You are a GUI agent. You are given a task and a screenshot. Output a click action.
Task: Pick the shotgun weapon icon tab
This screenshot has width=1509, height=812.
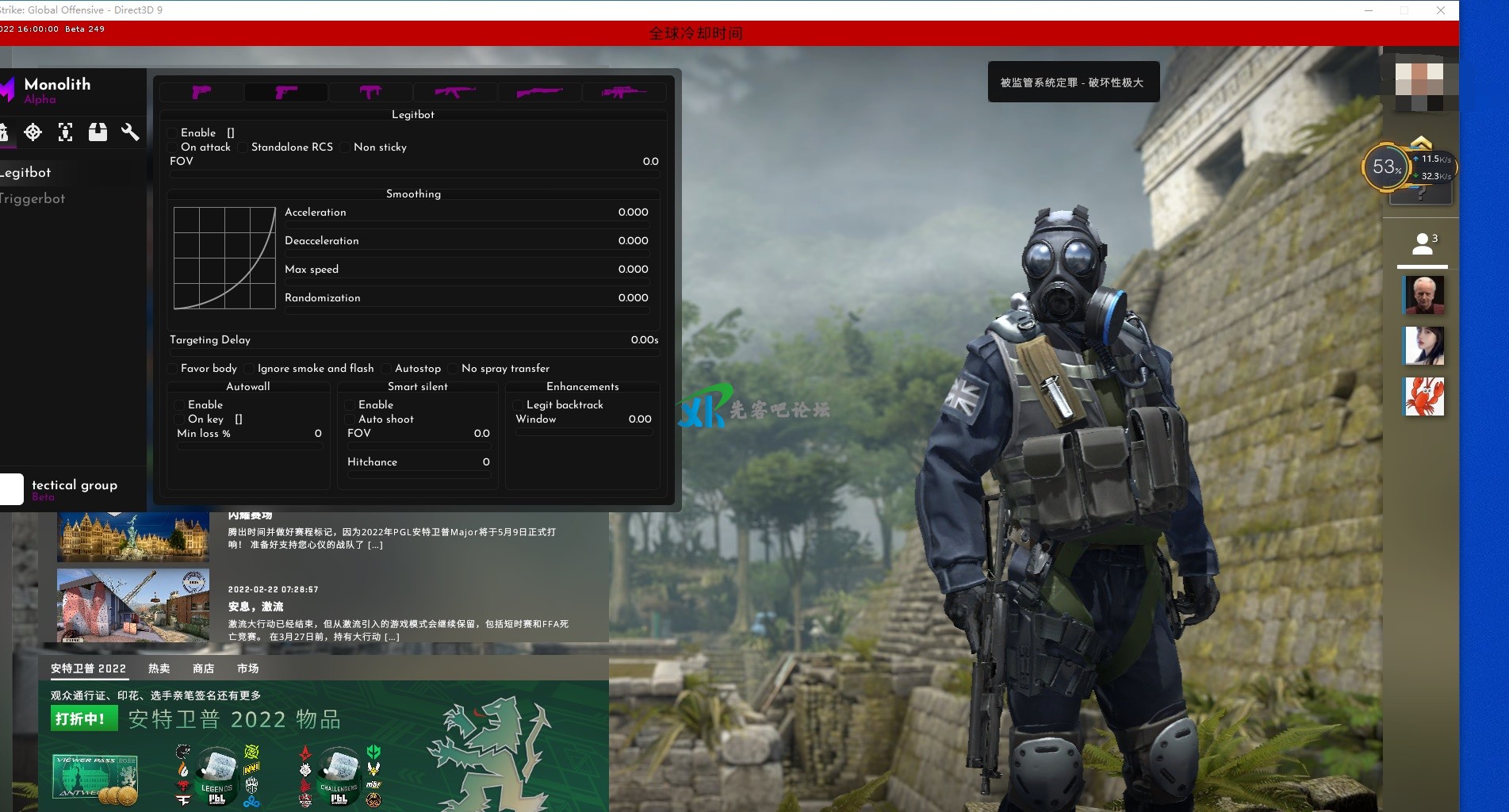tap(539, 93)
